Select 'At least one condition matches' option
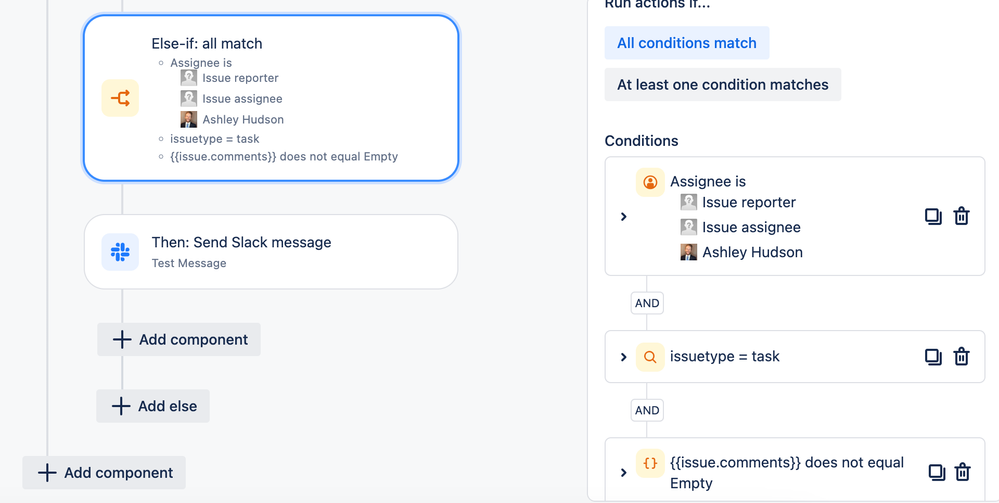This screenshot has width=999, height=503. [722, 85]
